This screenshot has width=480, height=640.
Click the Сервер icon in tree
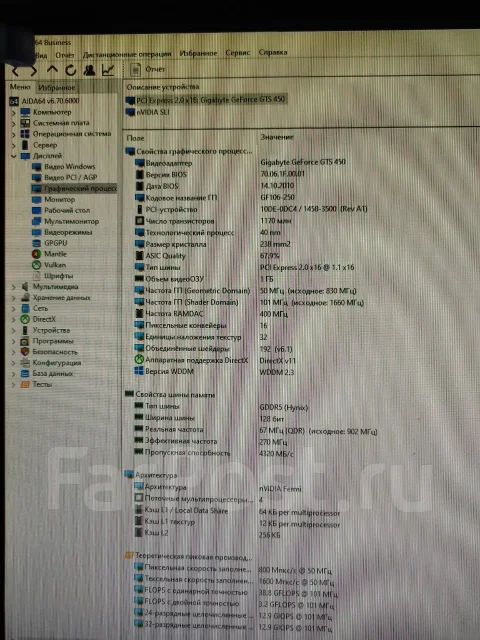[25, 145]
